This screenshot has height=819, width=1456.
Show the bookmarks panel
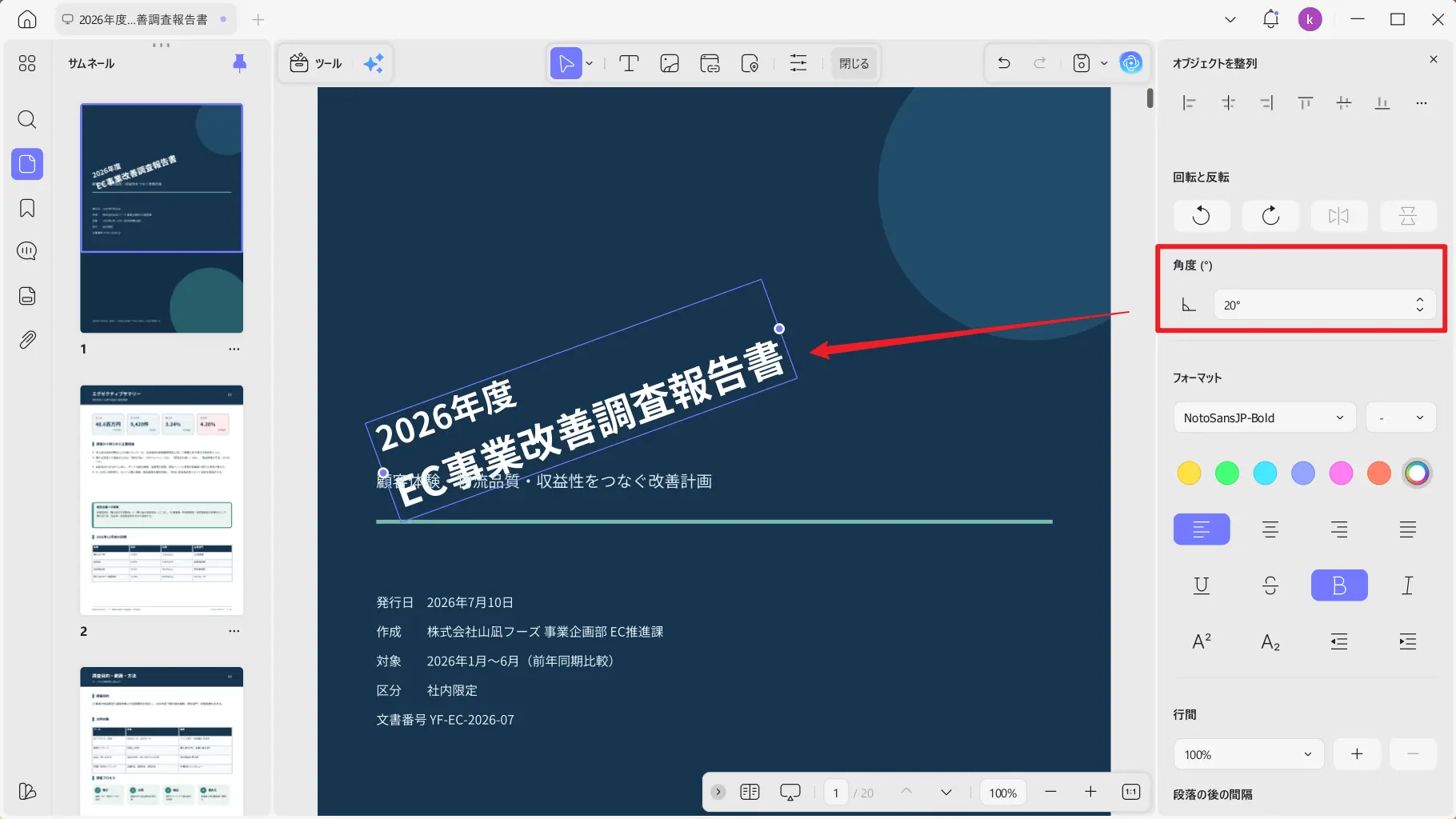click(27, 208)
